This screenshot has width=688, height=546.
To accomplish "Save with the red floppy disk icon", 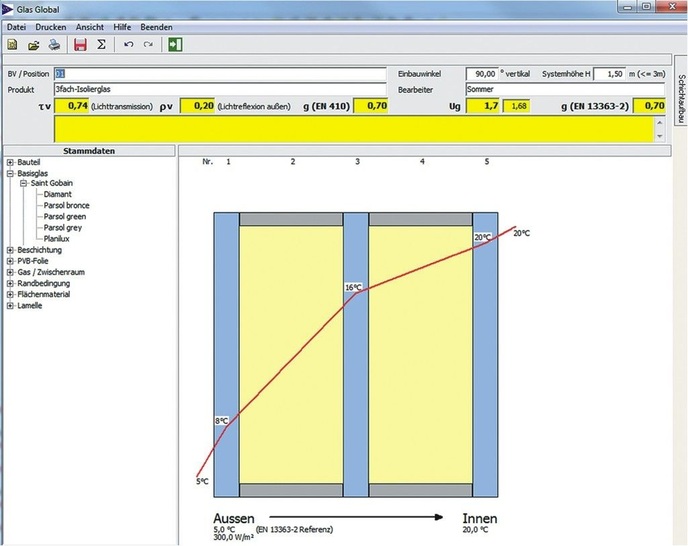I will pyautogui.click(x=81, y=45).
